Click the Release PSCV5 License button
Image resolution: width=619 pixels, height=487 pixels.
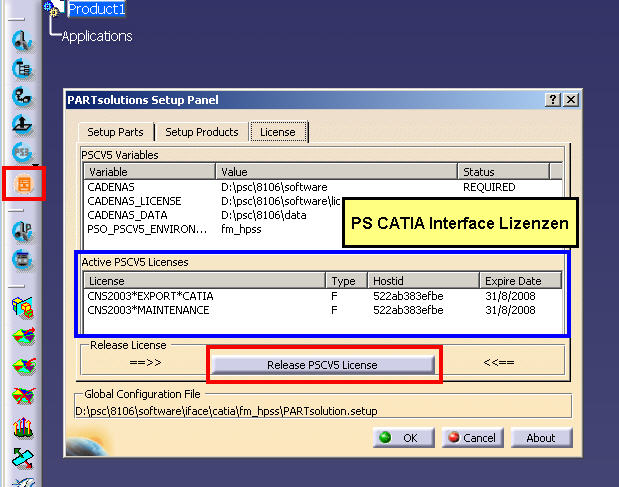tap(323, 365)
